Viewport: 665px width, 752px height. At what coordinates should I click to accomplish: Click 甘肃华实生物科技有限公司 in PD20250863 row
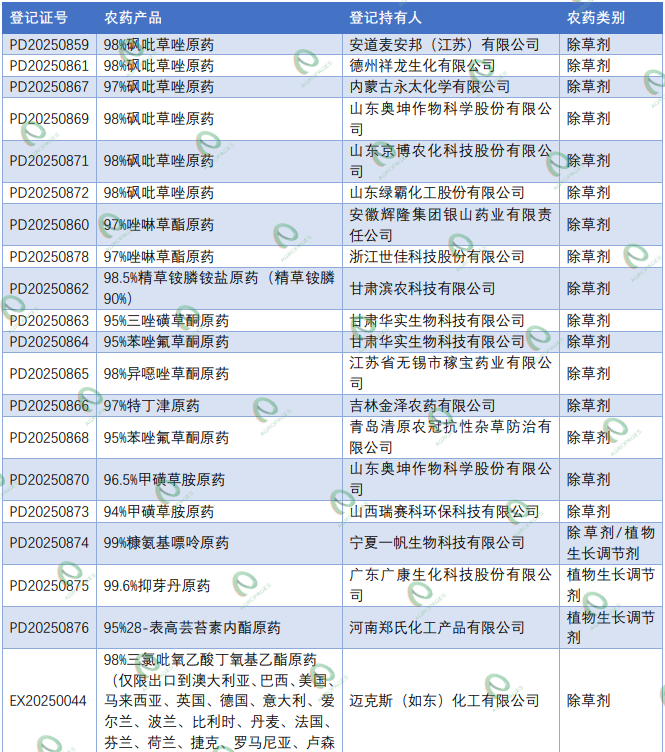pos(437,320)
